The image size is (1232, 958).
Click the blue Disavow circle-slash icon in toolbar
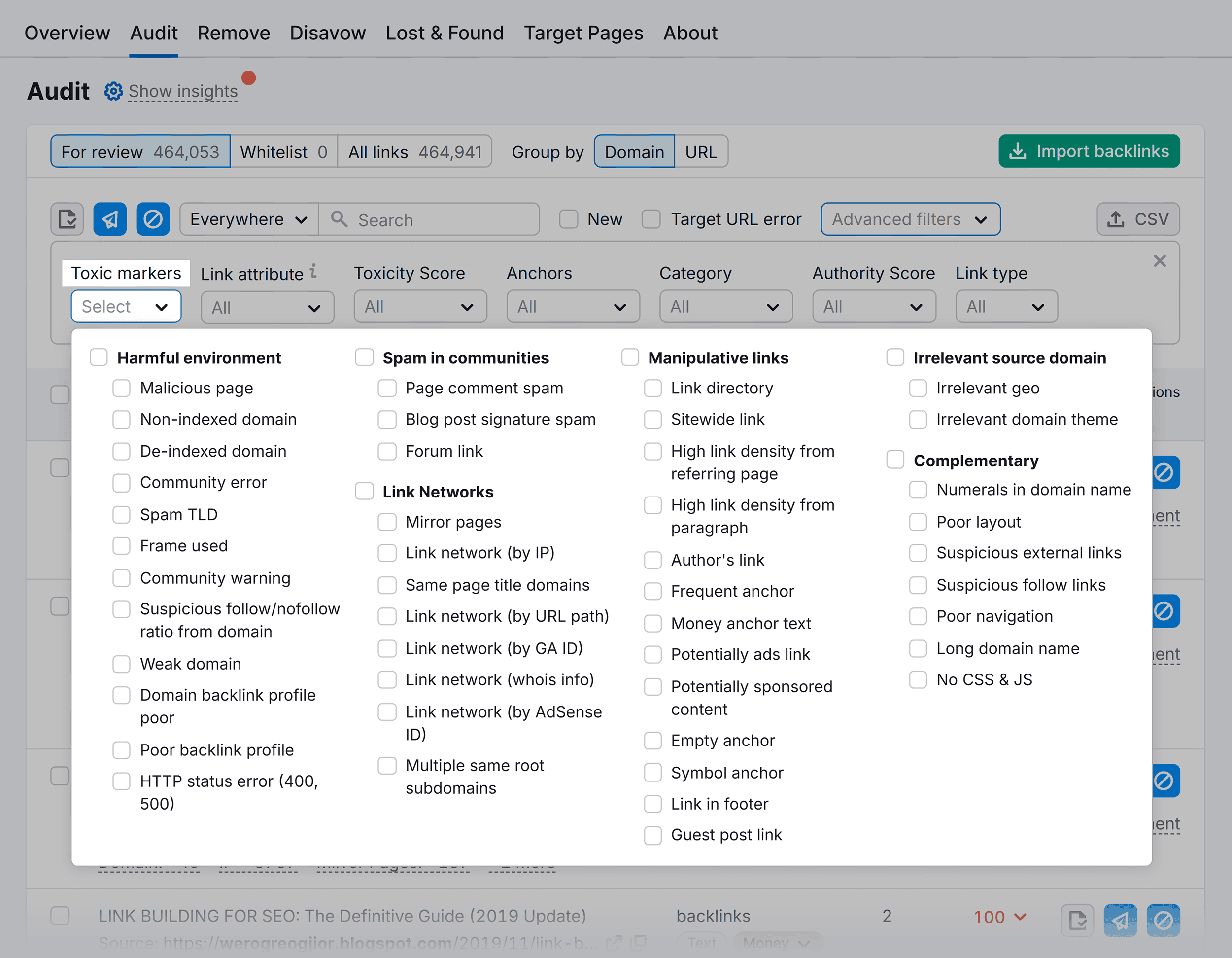tap(153, 219)
